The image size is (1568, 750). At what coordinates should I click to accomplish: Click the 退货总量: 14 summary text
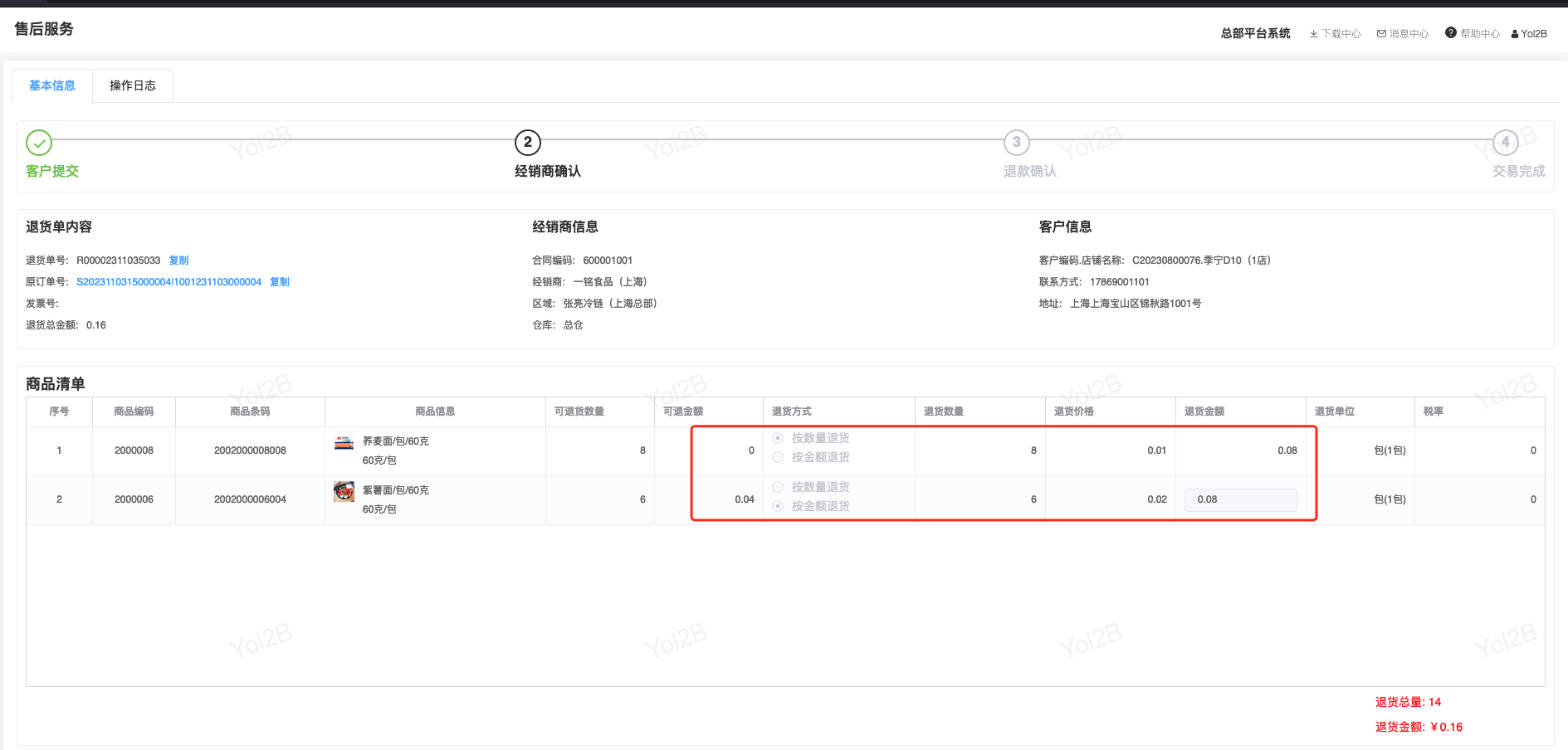tap(1409, 702)
